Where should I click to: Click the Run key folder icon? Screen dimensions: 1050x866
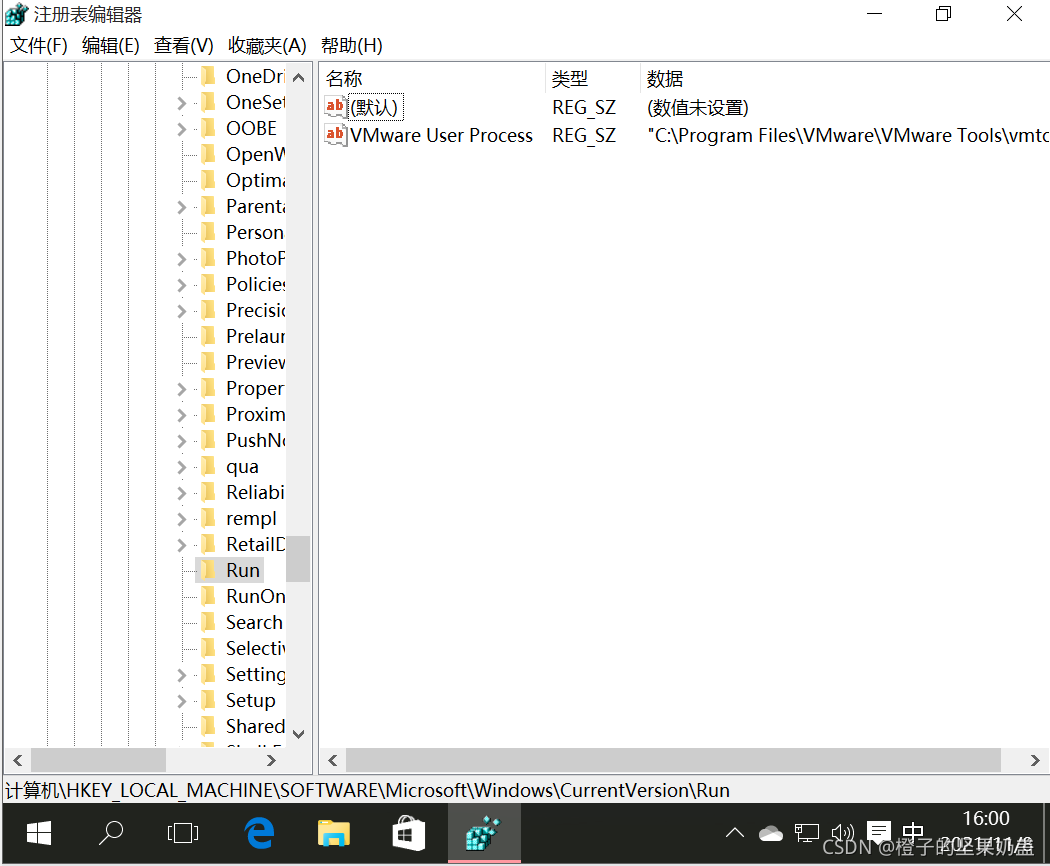pyautogui.click(x=208, y=570)
